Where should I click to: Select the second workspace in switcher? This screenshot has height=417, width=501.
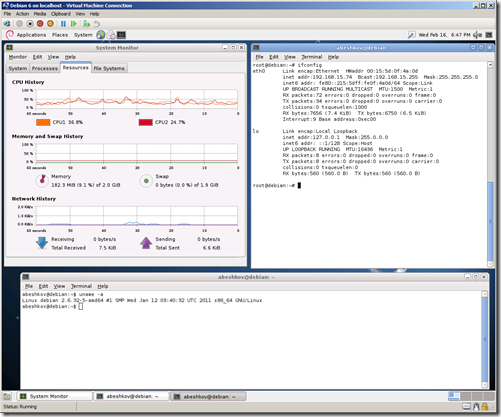click(466, 396)
